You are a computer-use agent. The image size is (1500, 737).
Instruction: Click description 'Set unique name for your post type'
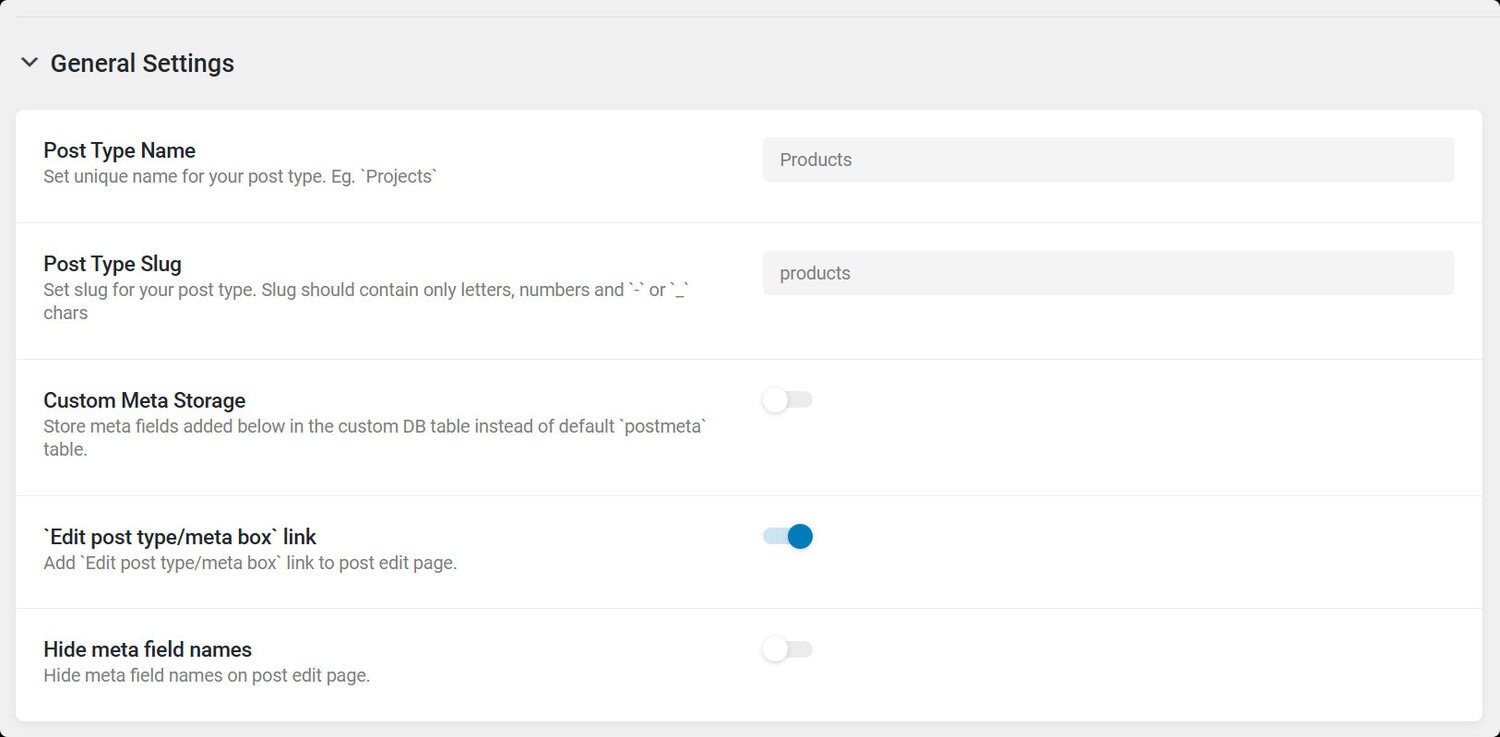[241, 177]
